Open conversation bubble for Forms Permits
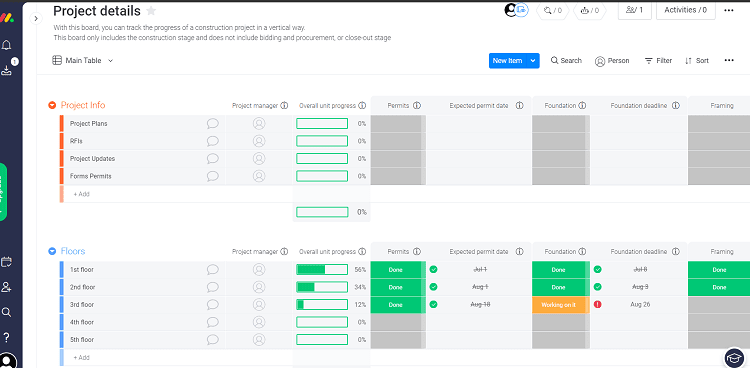 [212, 176]
